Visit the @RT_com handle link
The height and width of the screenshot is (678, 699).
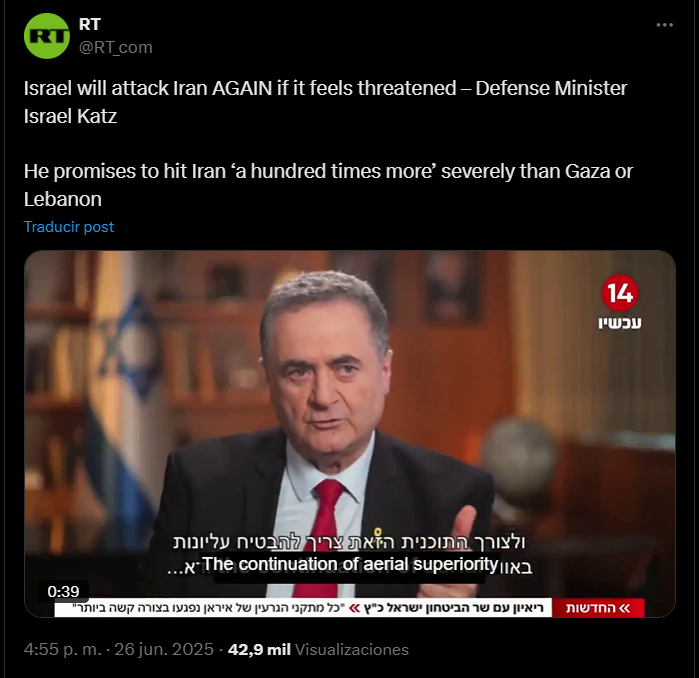click(115, 47)
